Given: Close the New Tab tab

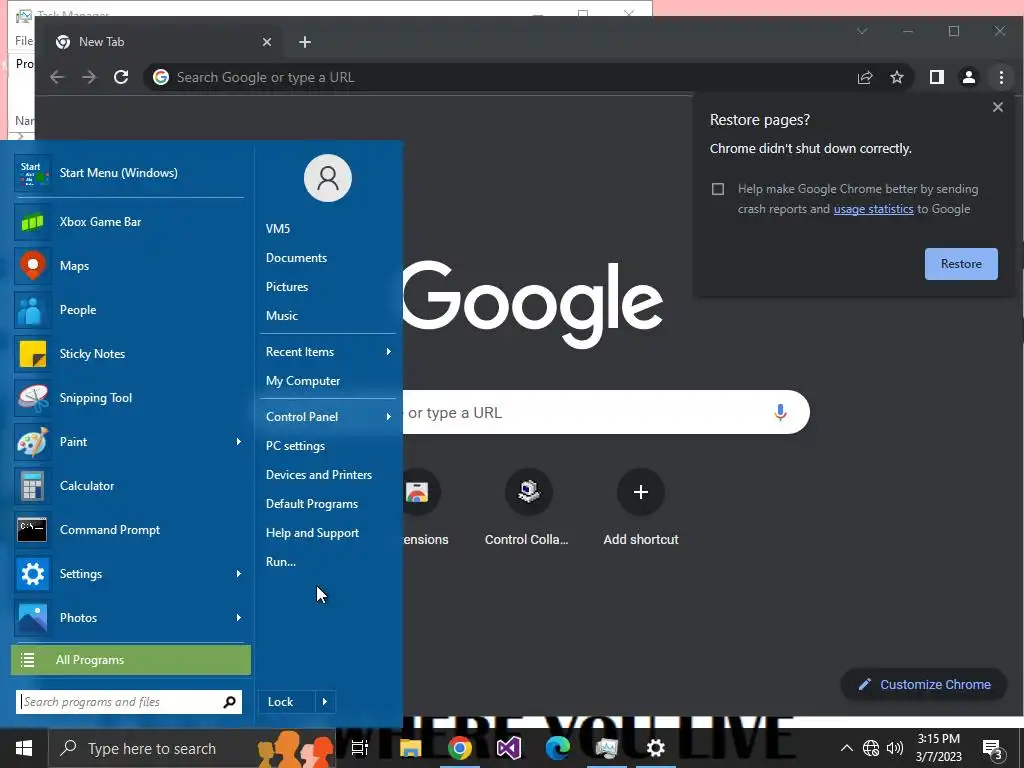Looking at the screenshot, I should click(x=266, y=42).
